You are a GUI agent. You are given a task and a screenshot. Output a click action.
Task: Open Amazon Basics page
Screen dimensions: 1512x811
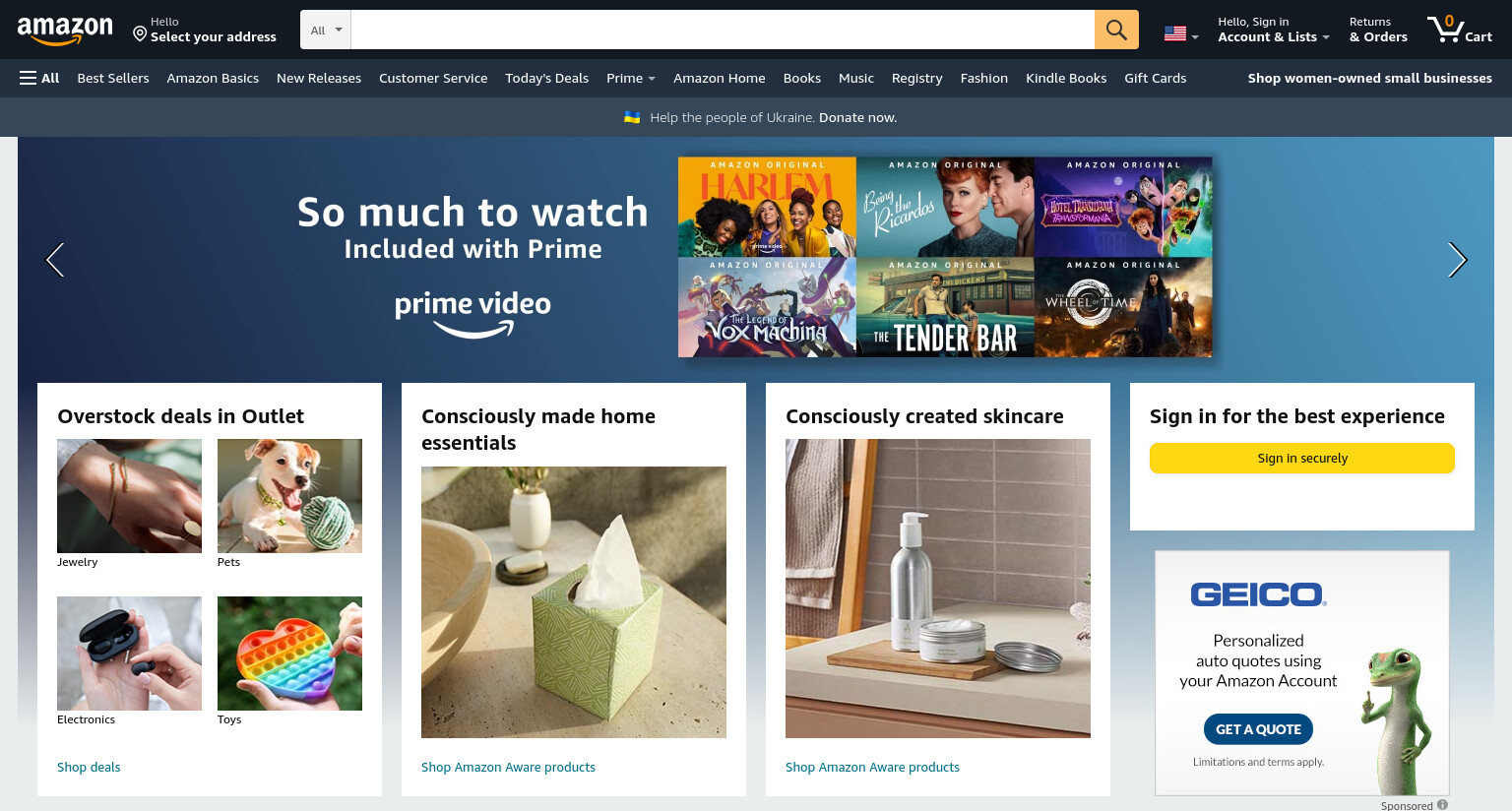pyautogui.click(x=213, y=78)
